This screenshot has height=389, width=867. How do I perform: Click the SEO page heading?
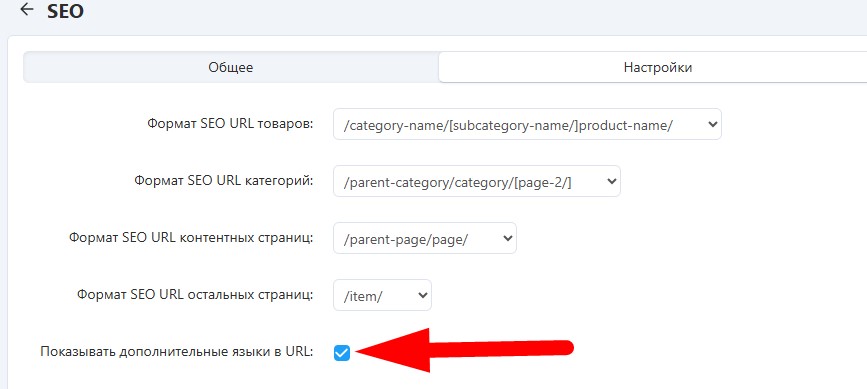pyautogui.click(x=65, y=12)
